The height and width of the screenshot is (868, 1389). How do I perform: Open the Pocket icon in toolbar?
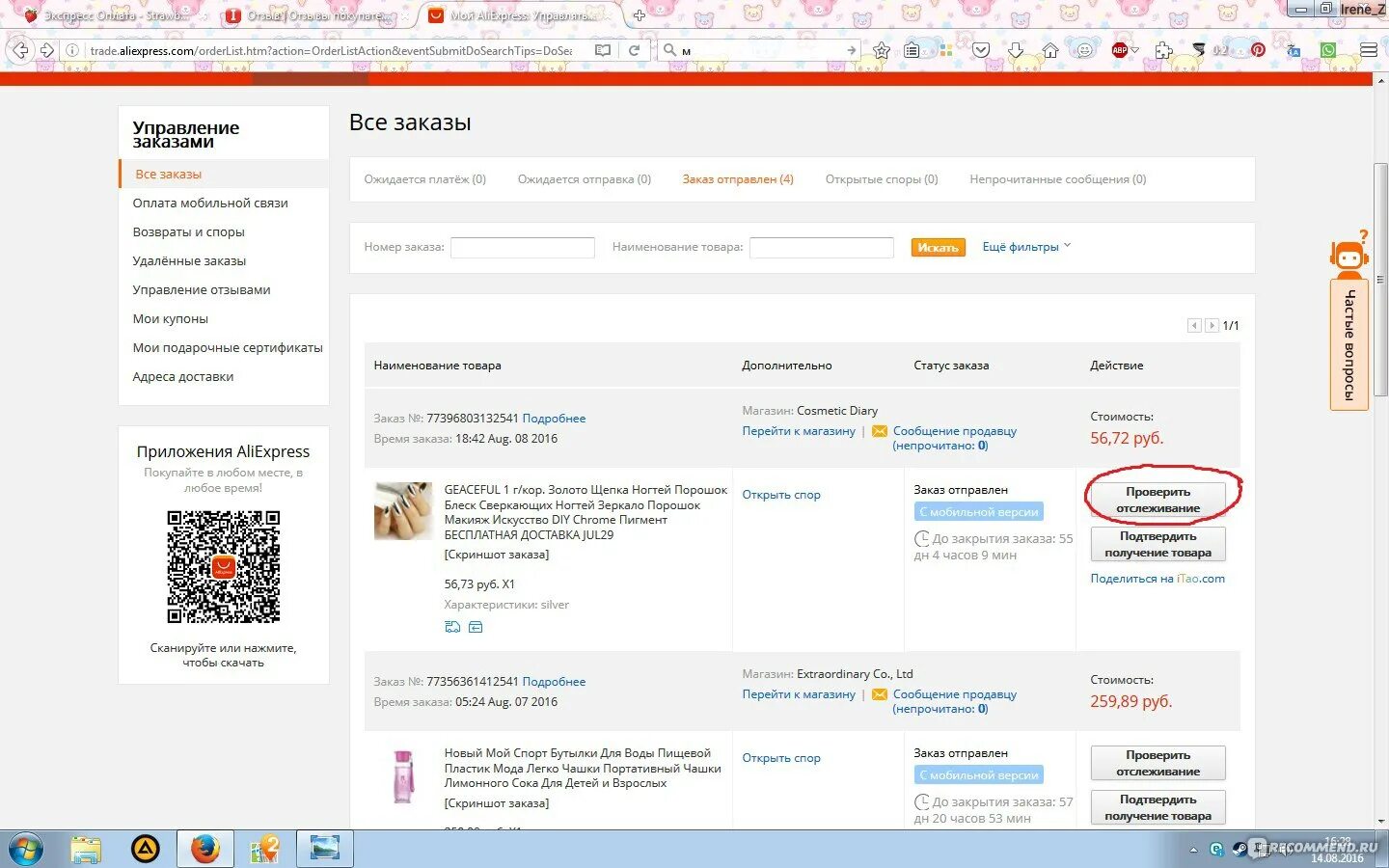(981, 50)
